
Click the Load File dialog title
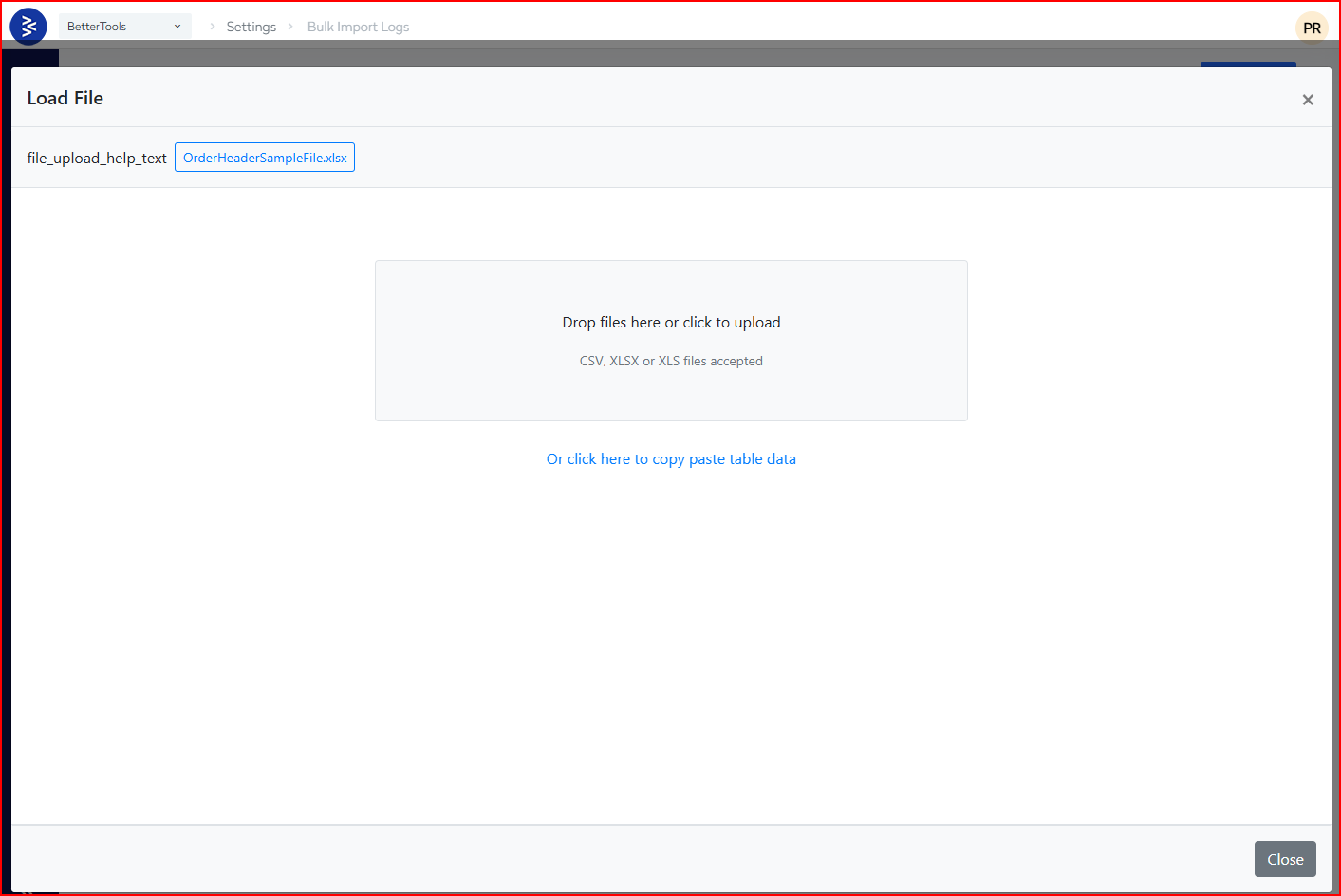(65, 98)
